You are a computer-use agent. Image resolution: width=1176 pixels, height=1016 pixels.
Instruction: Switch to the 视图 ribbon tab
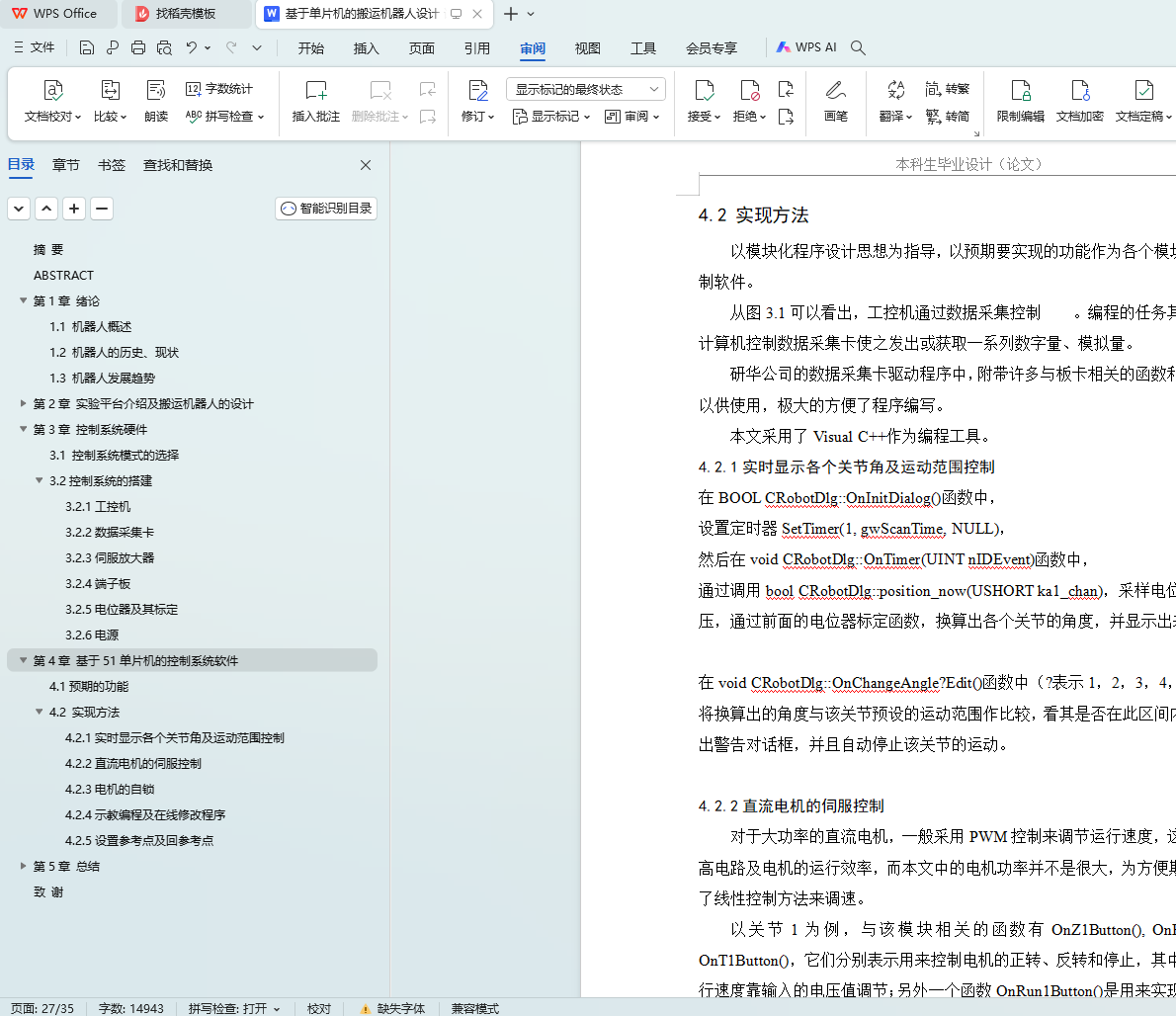click(587, 48)
